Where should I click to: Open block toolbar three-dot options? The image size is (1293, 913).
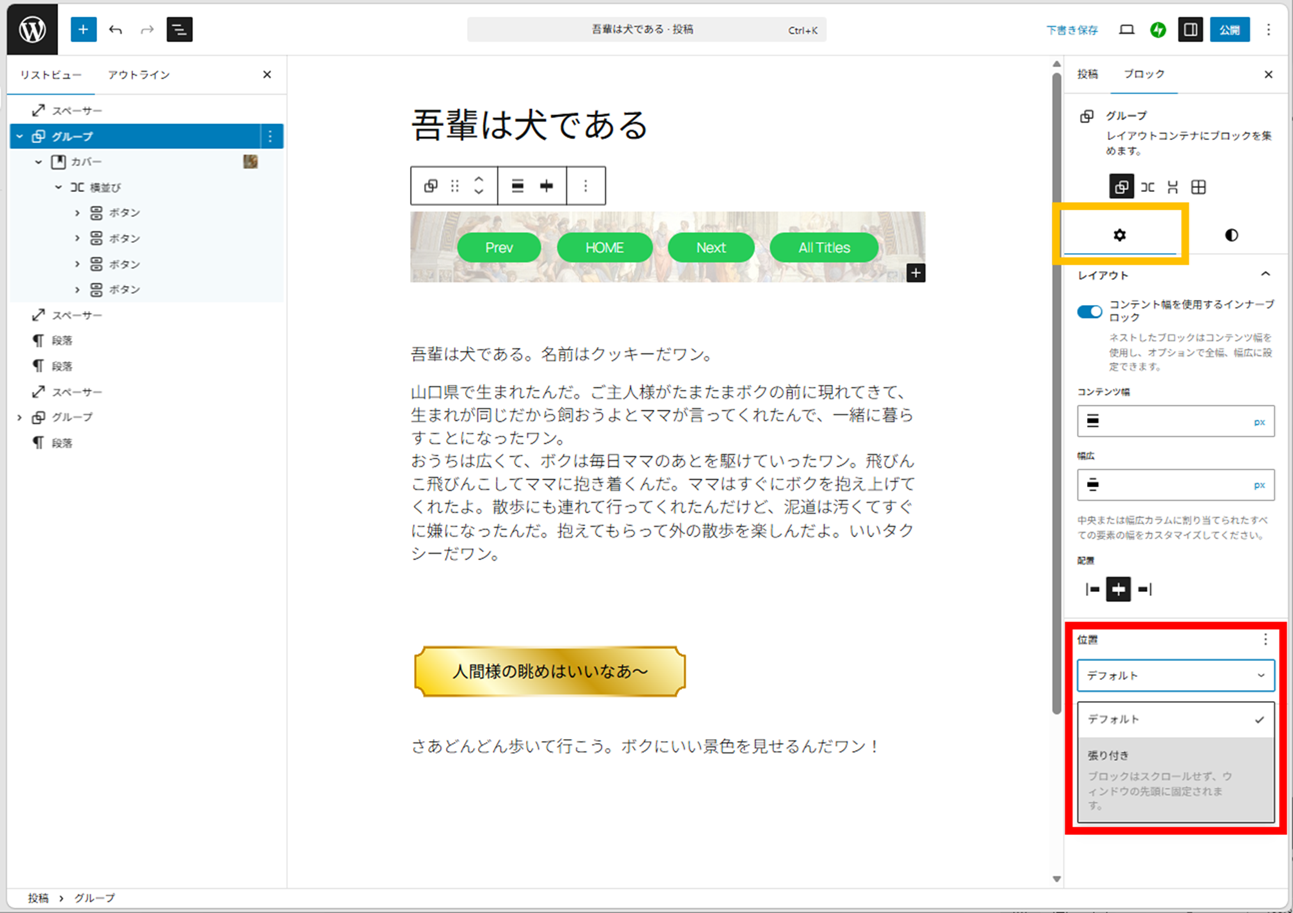586,186
